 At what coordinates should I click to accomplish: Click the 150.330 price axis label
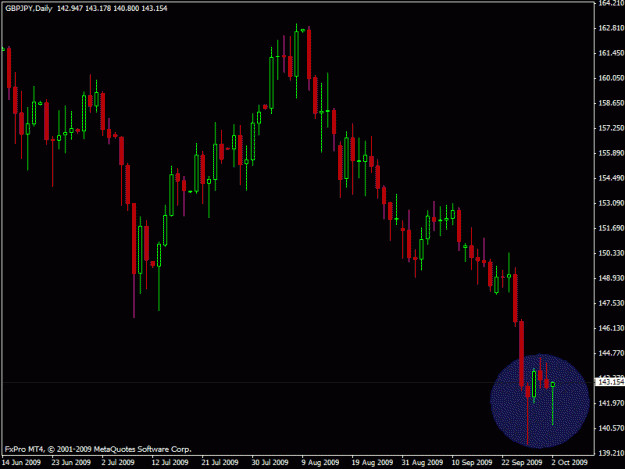611,253
